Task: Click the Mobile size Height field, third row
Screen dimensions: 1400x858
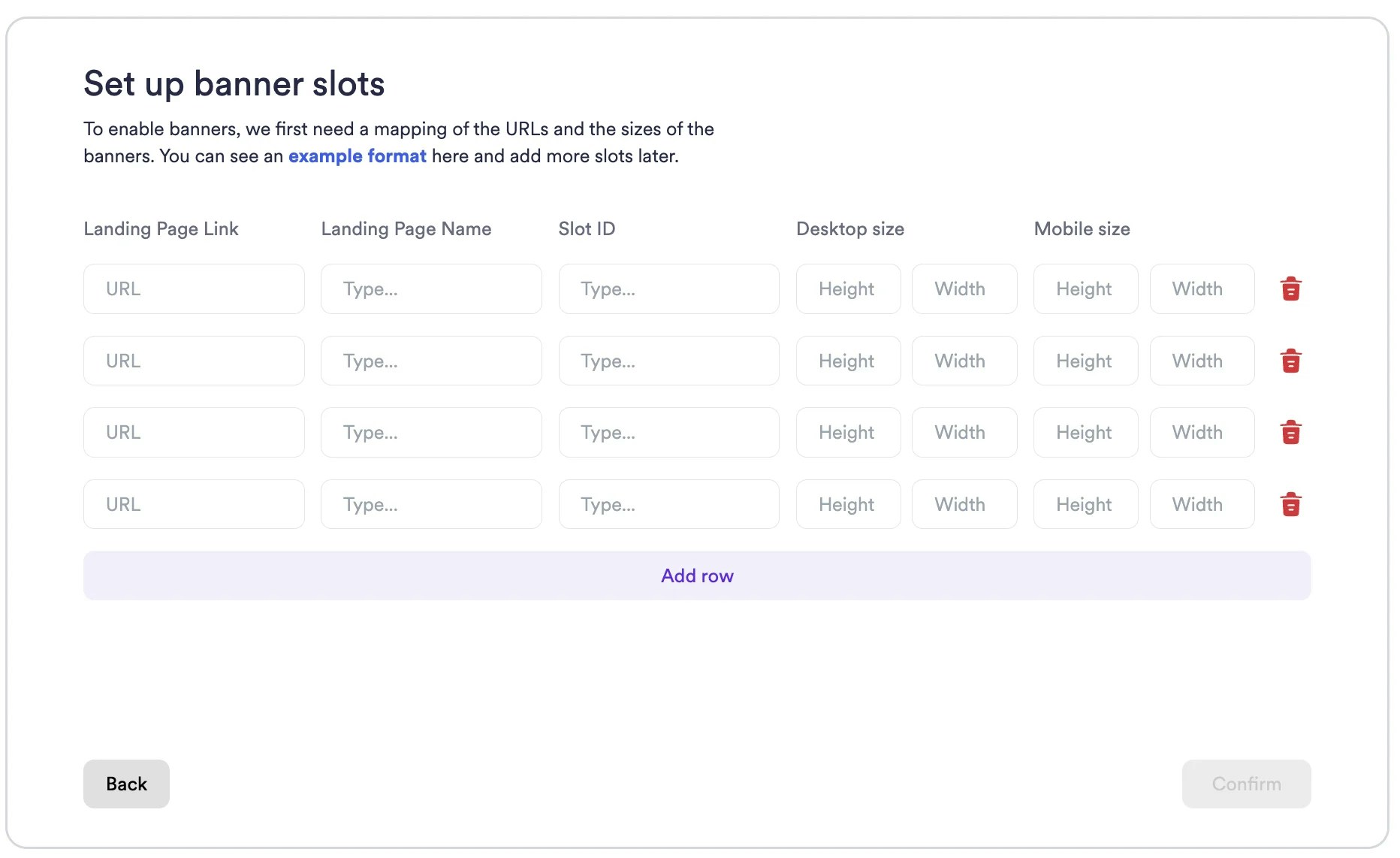Action: [x=1085, y=432]
